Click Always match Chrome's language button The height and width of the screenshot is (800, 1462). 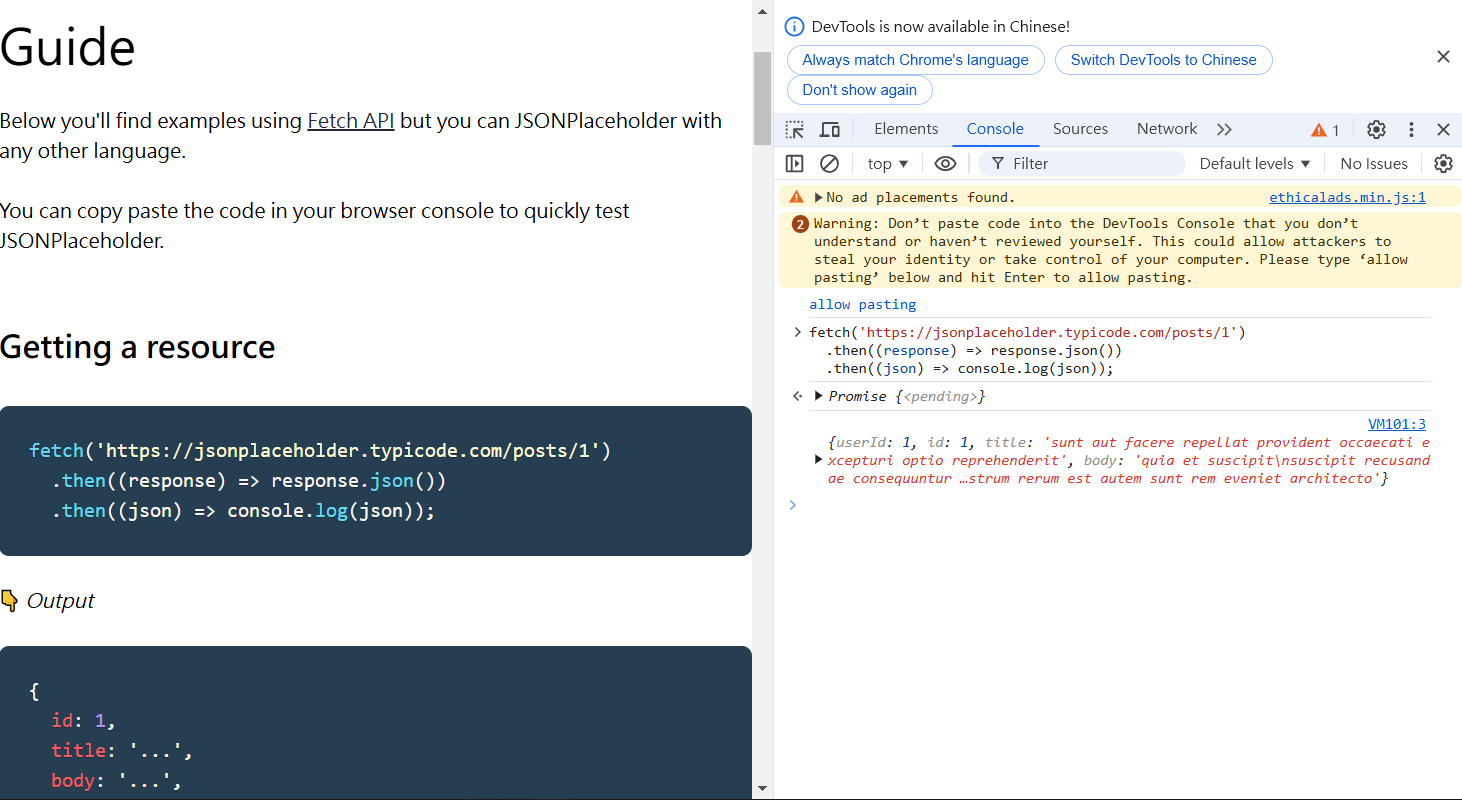tap(916, 60)
